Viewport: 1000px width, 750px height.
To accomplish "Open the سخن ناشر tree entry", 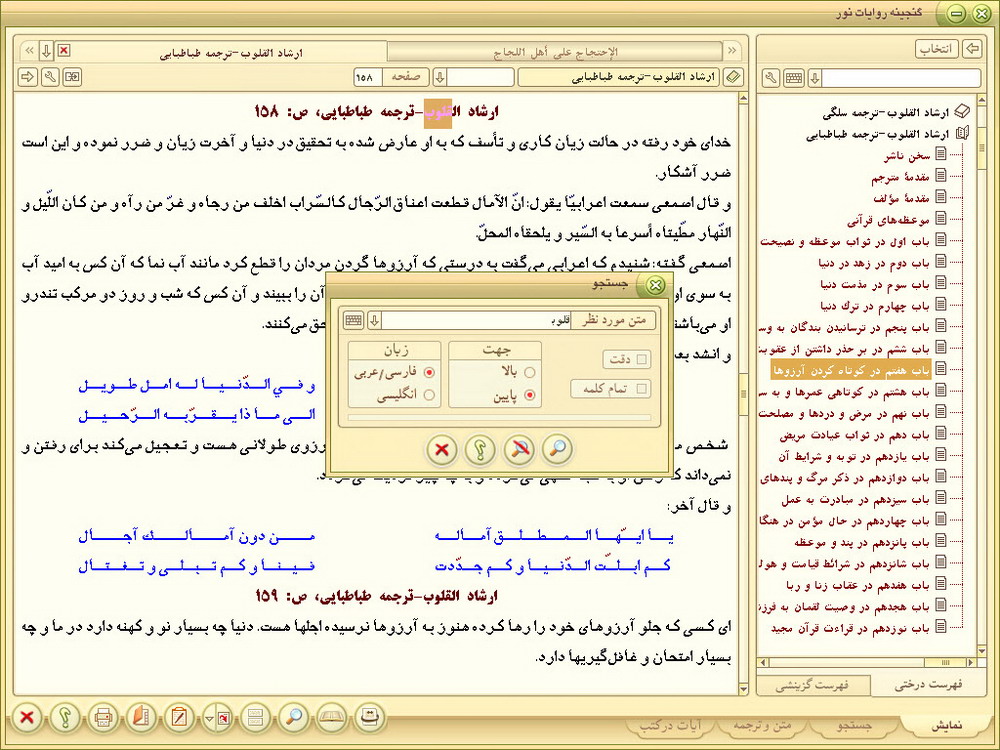I will (907, 156).
